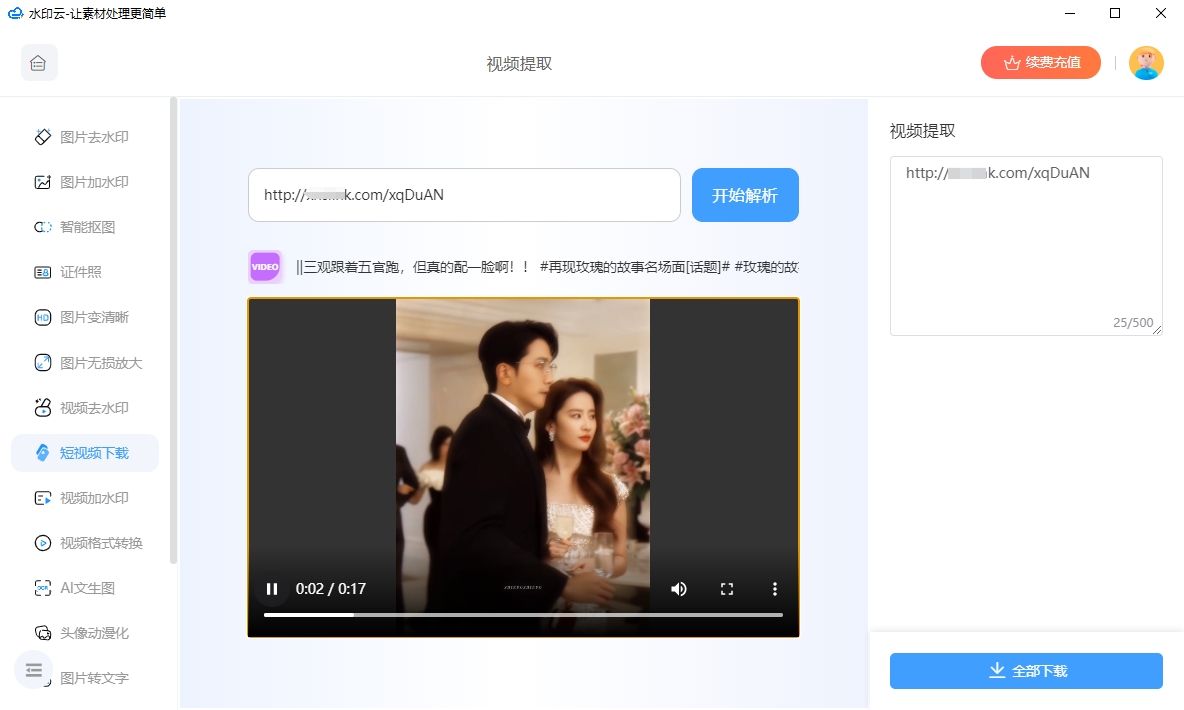Click the 头像动漫化 sidebar icon
This screenshot has height=710, width=1184.
point(43,633)
